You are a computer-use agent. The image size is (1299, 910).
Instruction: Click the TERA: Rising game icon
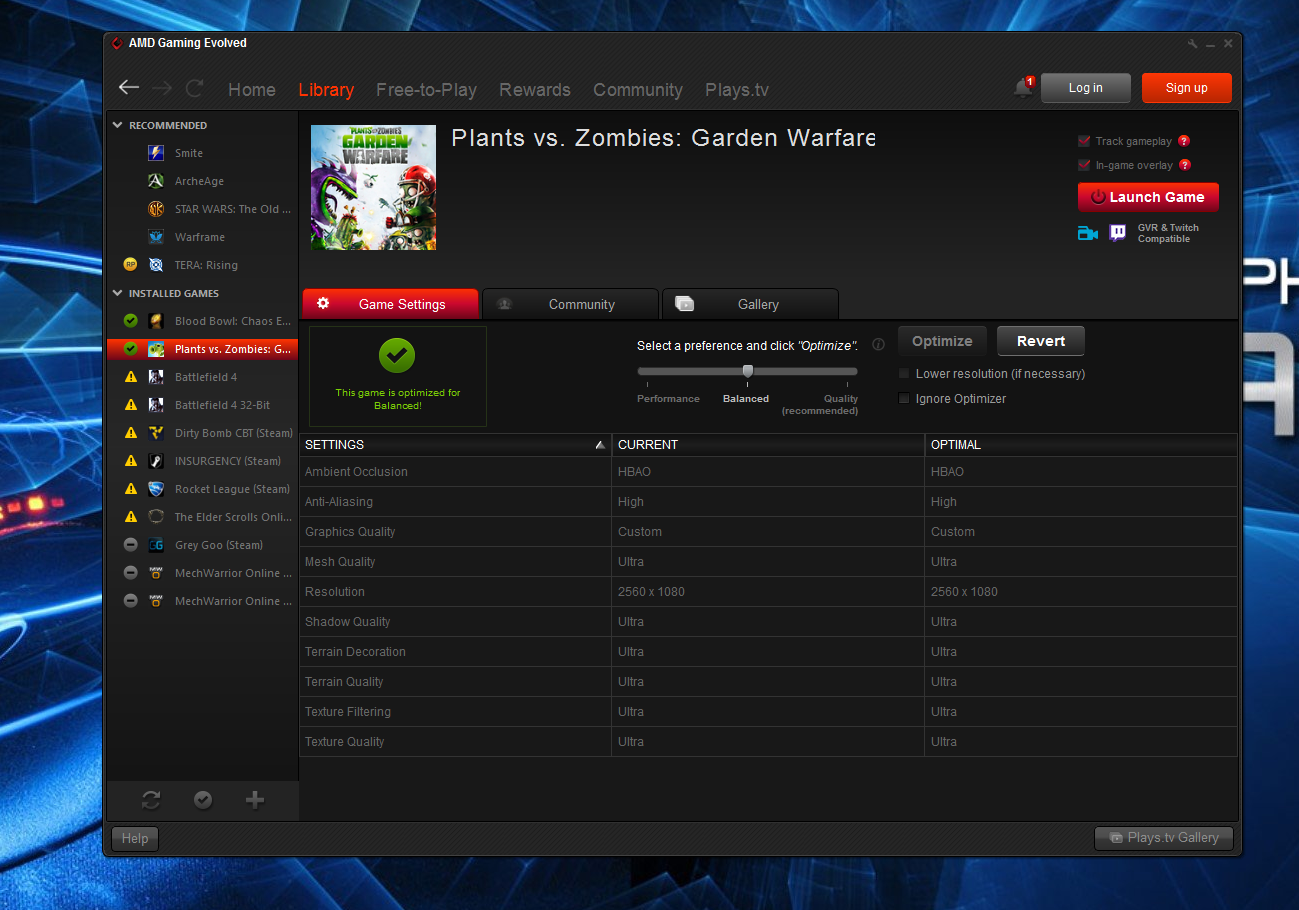tap(156, 265)
